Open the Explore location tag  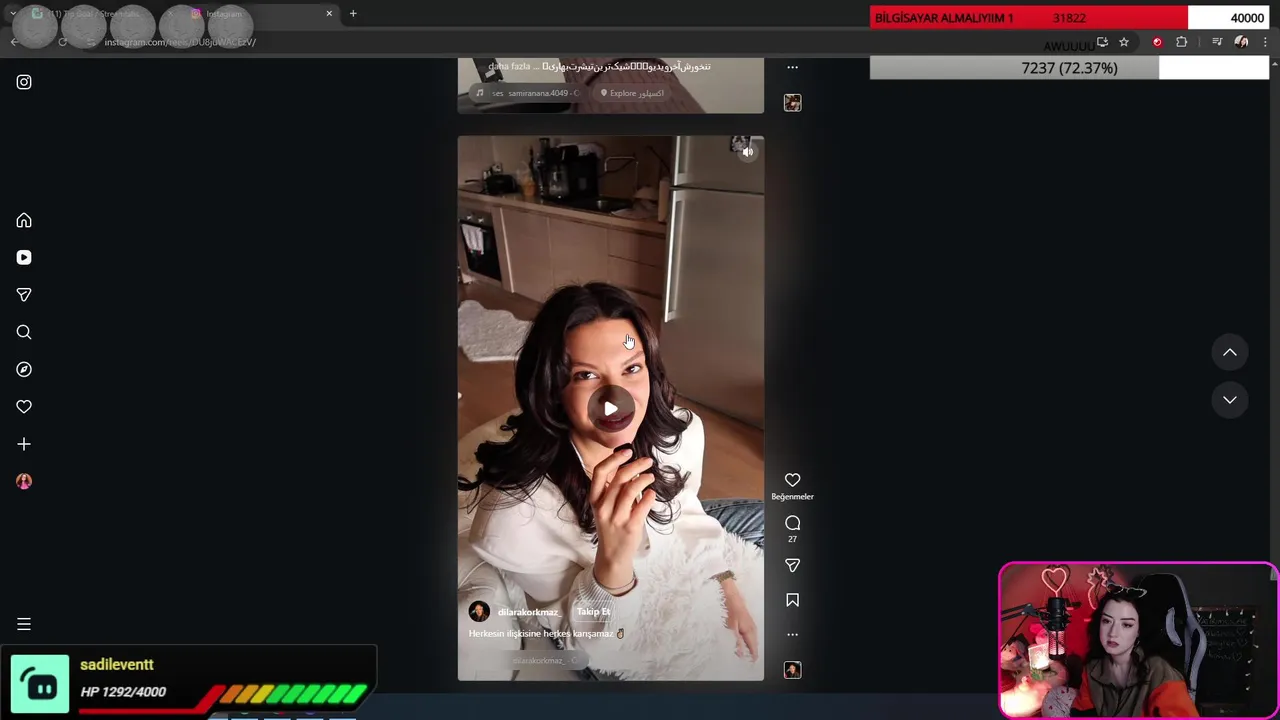pos(632,93)
